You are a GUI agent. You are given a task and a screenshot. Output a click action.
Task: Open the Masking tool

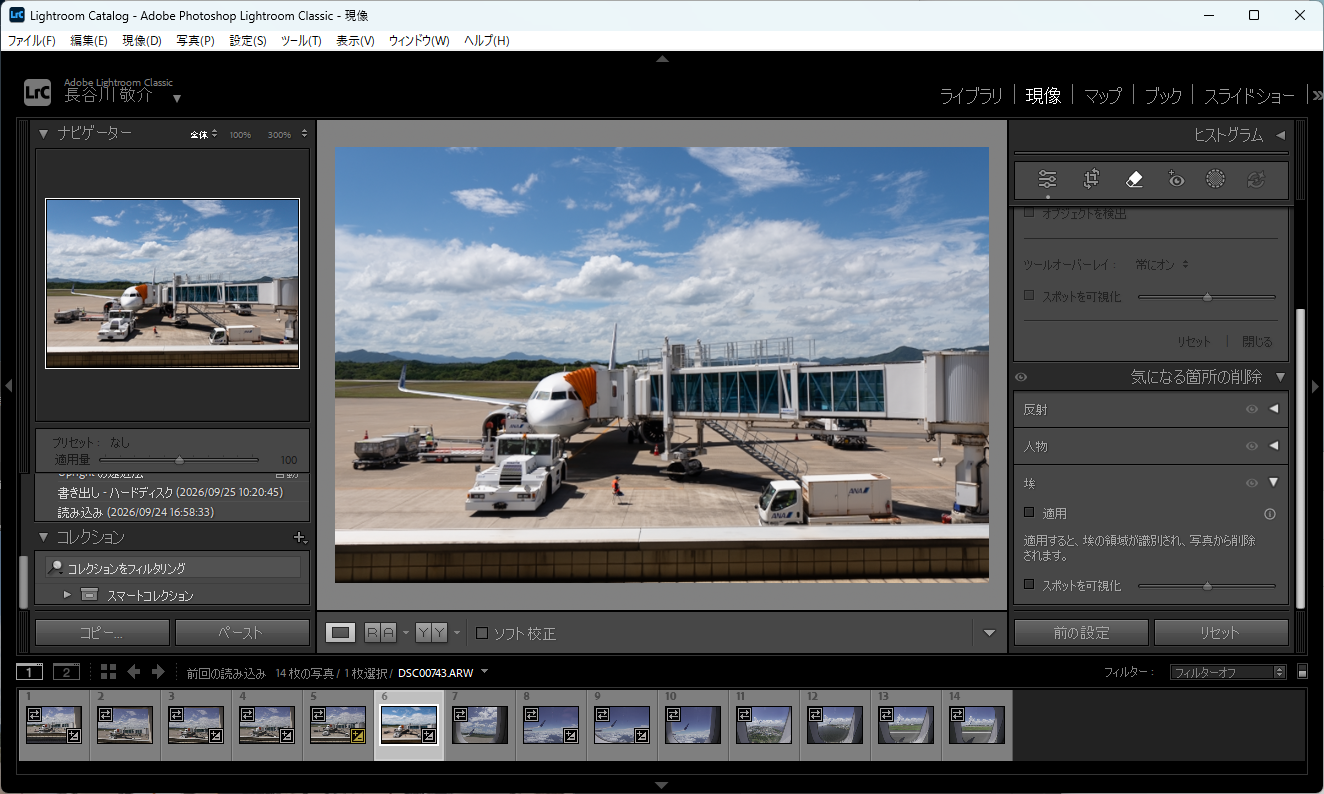coord(1215,179)
